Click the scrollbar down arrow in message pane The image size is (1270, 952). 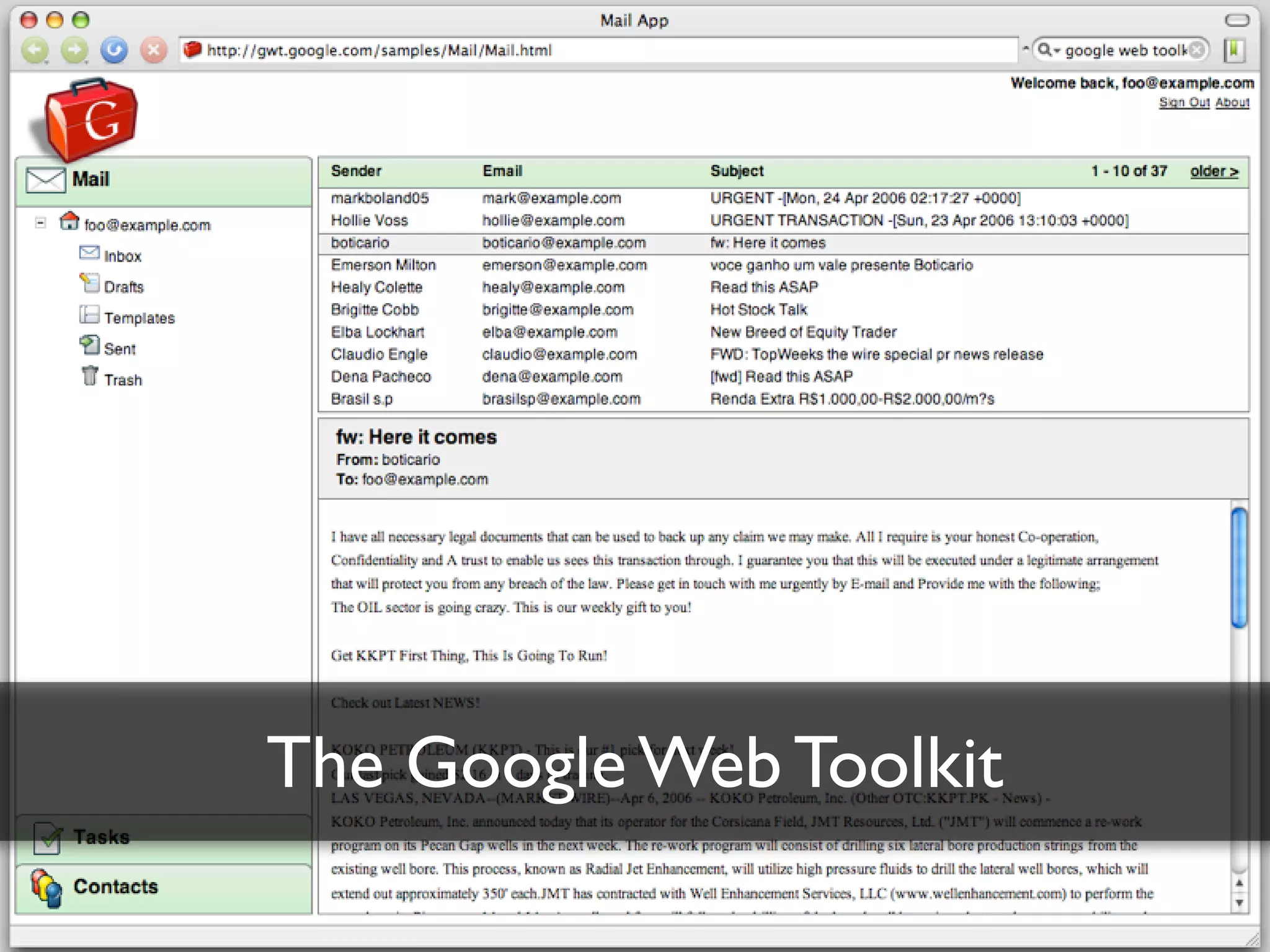tap(1239, 902)
